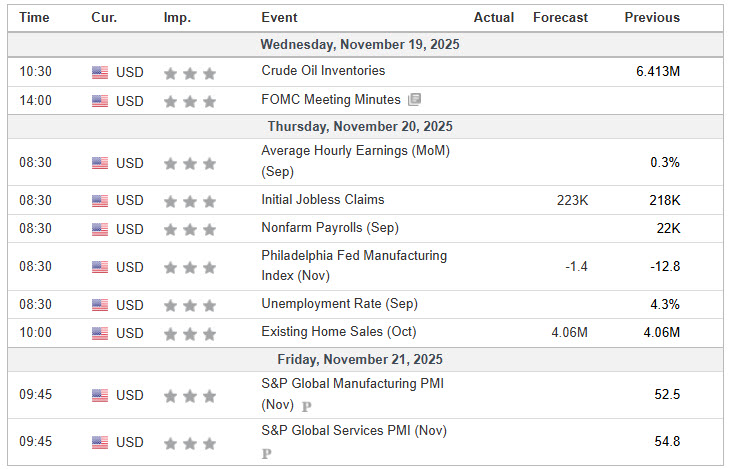This screenshot has width=730, height=469.
Task: Open the Unemployment Rate (Sep) event details
Action: (337, 304)
